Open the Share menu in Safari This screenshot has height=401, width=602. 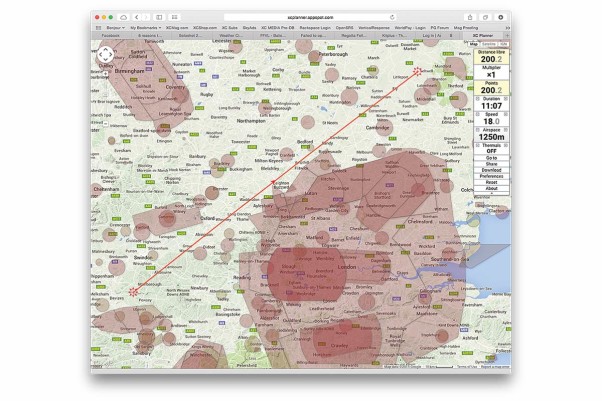[x=470, y=17]
